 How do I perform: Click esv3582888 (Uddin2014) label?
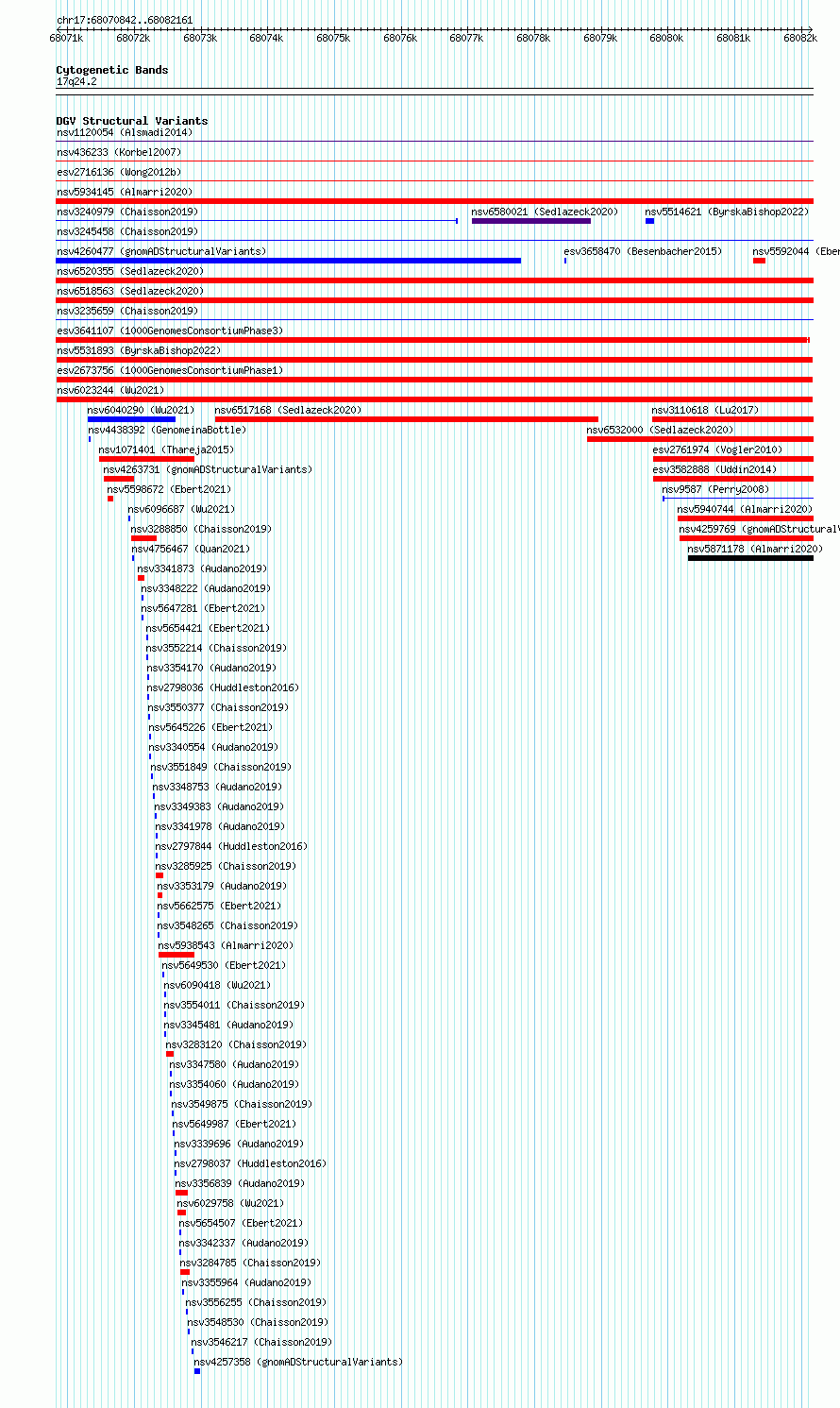tap(715, 469)
